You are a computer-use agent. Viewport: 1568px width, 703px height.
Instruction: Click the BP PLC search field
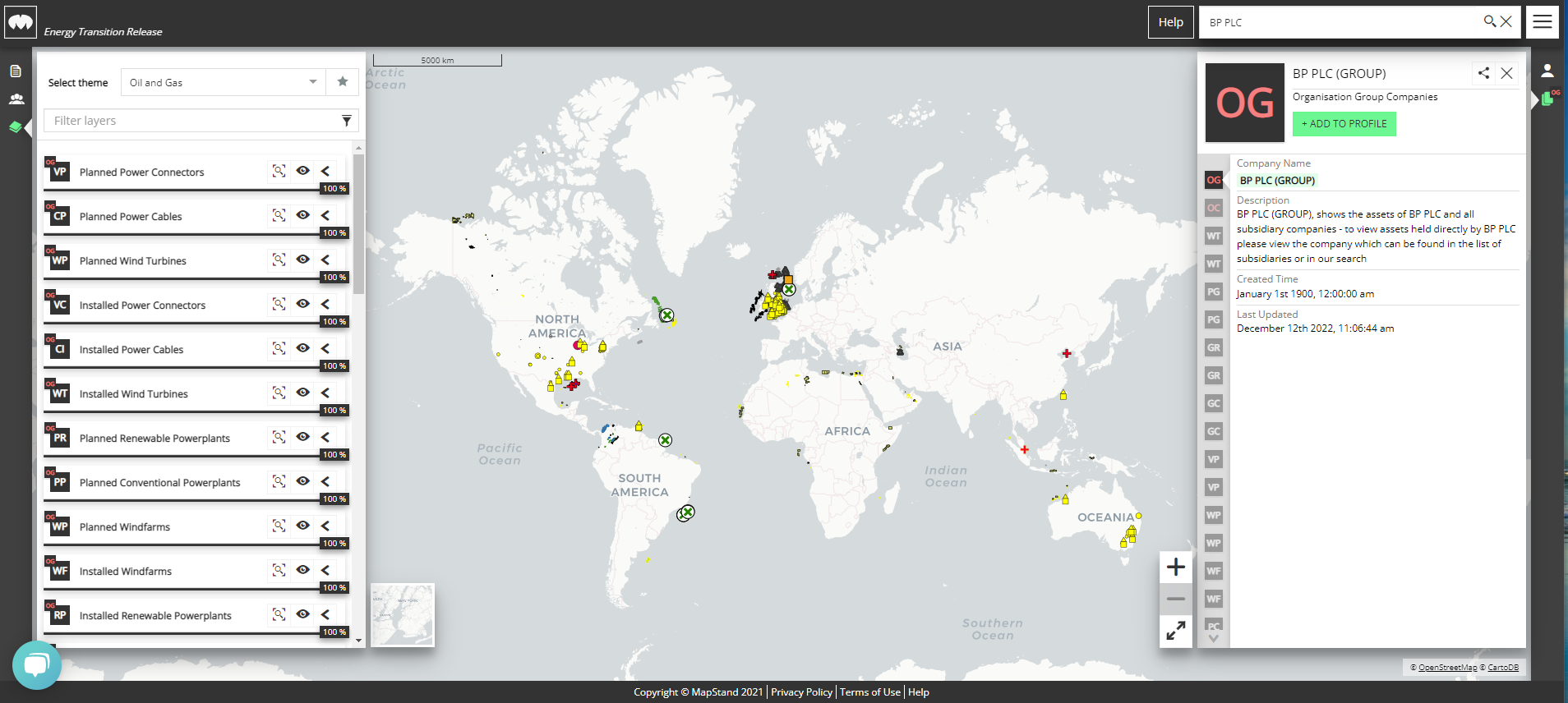[x=1341, y=22]
